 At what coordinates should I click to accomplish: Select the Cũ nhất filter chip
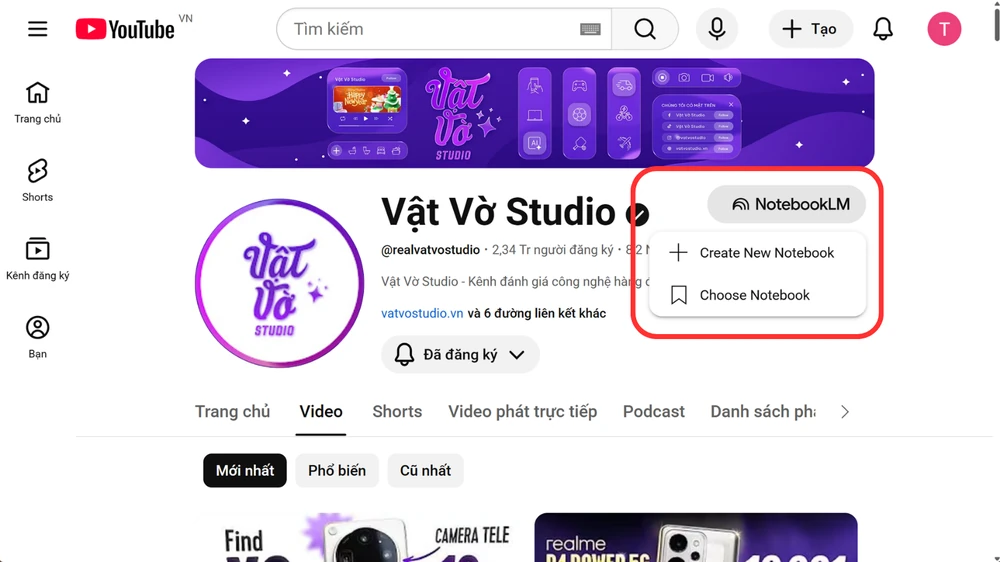pos(425,471)
